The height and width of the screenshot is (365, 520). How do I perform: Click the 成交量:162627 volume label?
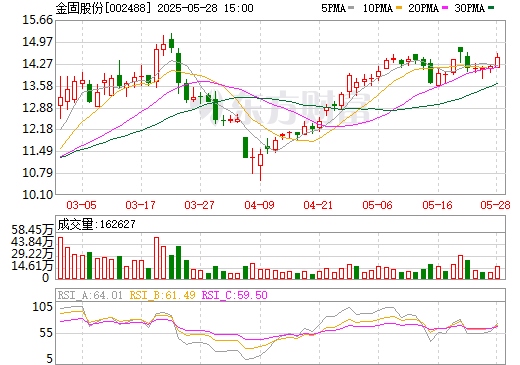[x=97, y=224]
